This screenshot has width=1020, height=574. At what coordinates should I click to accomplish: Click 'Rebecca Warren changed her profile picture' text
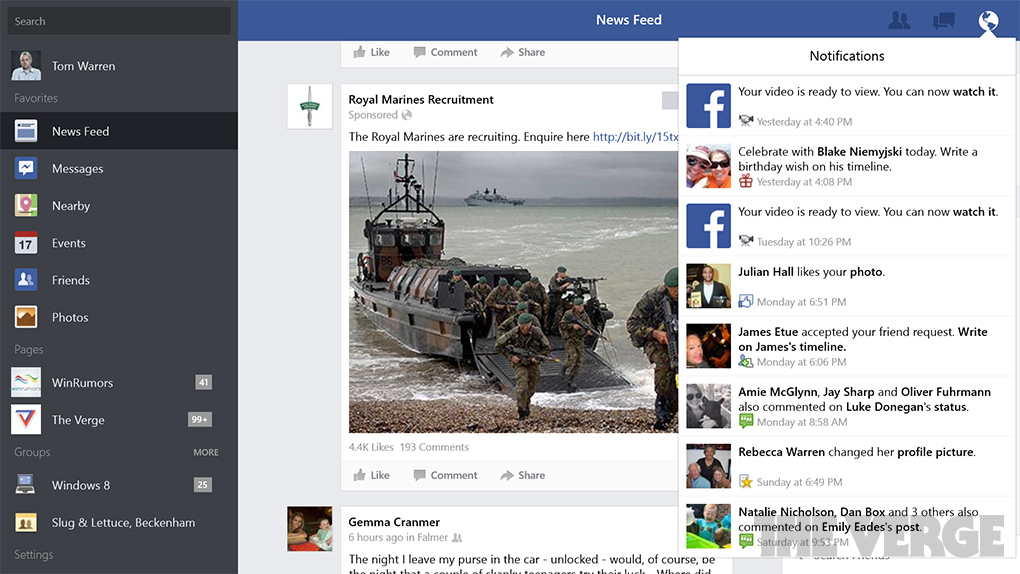(857, 452)
